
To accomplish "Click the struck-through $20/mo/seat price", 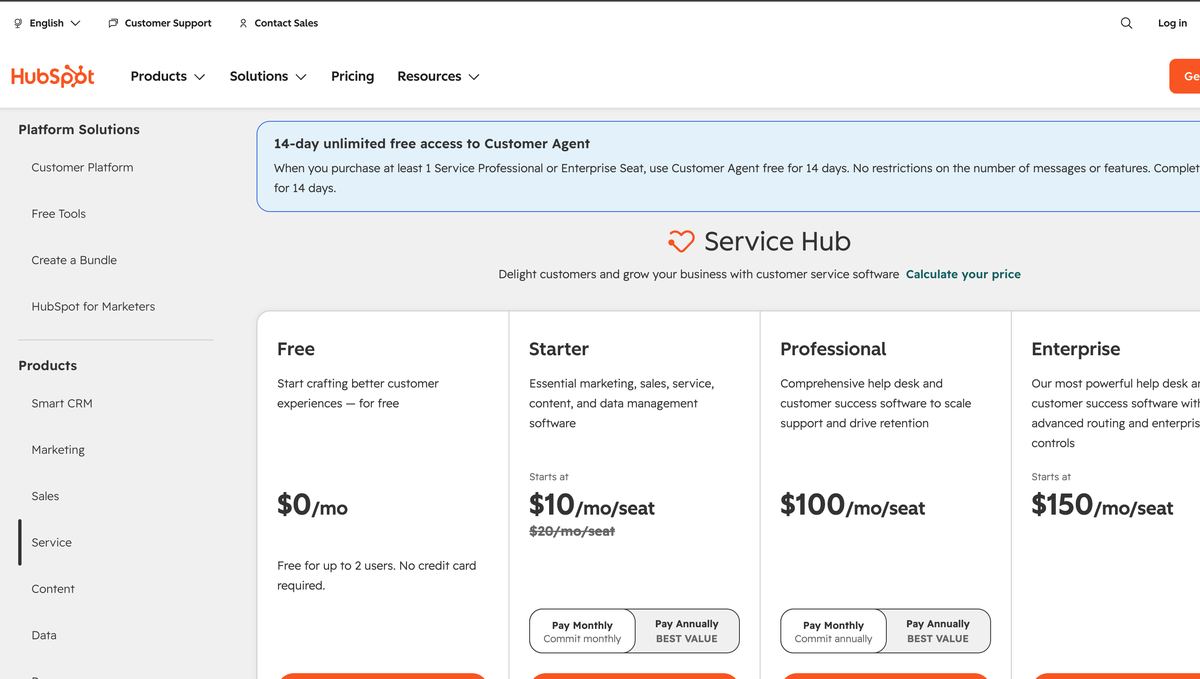I will point(572,531).
